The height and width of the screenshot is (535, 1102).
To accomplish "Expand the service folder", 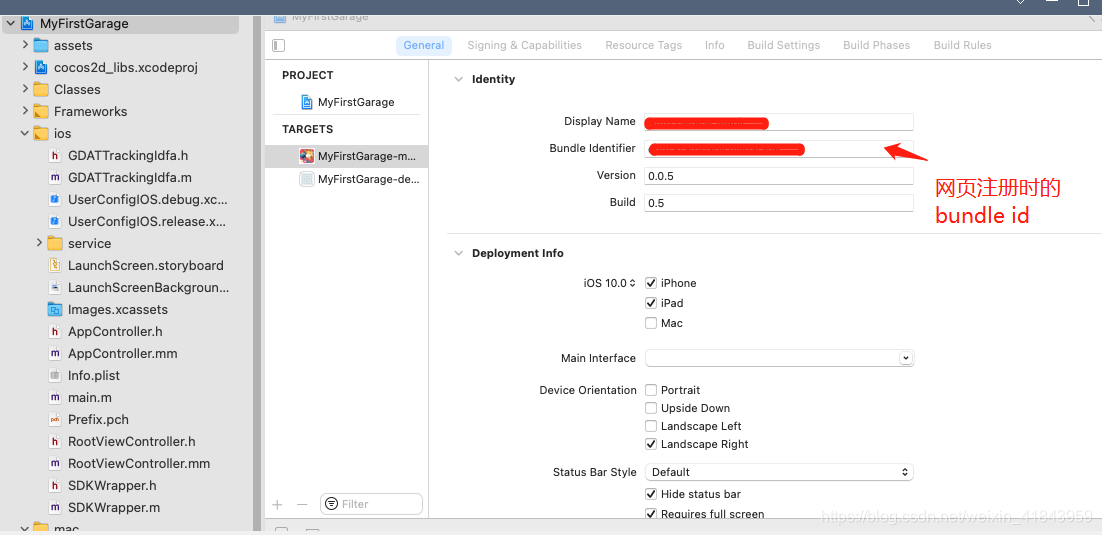I will point(39,243).
